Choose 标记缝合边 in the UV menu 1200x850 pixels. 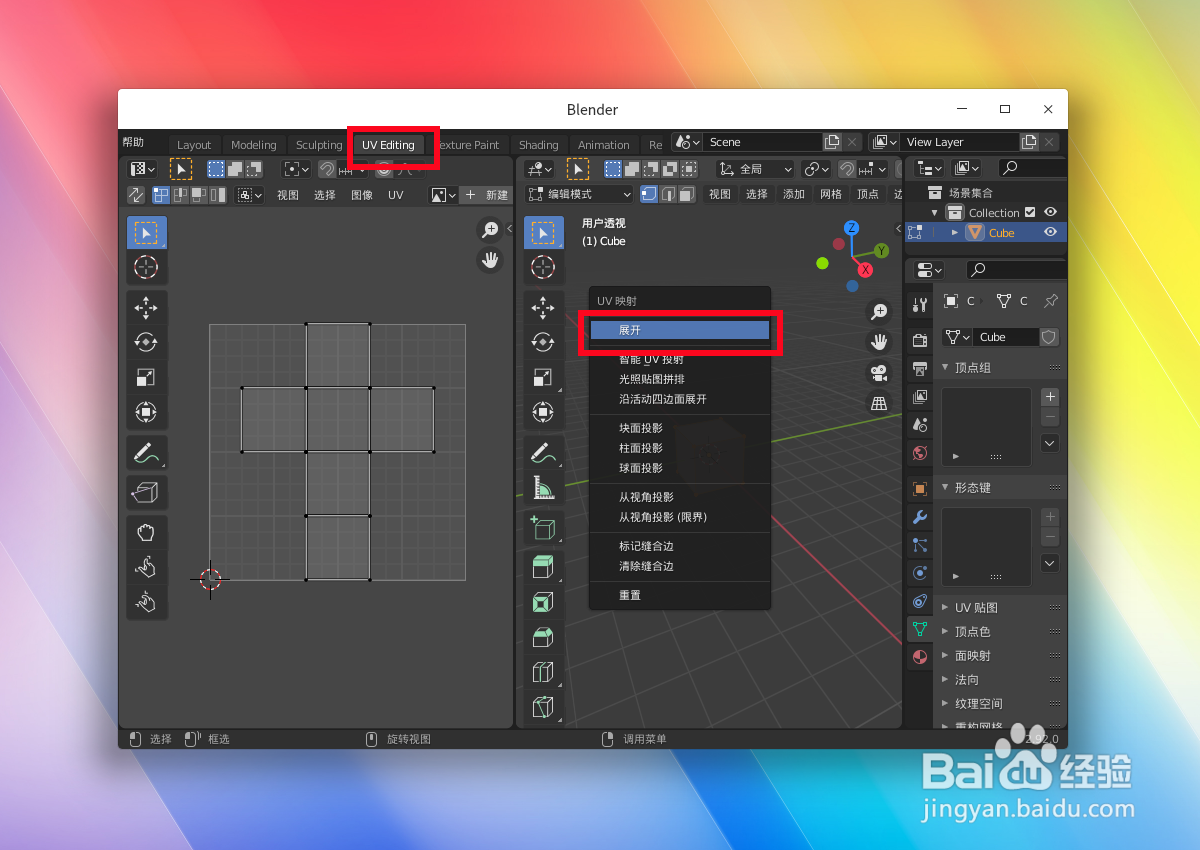click(680, 546)
